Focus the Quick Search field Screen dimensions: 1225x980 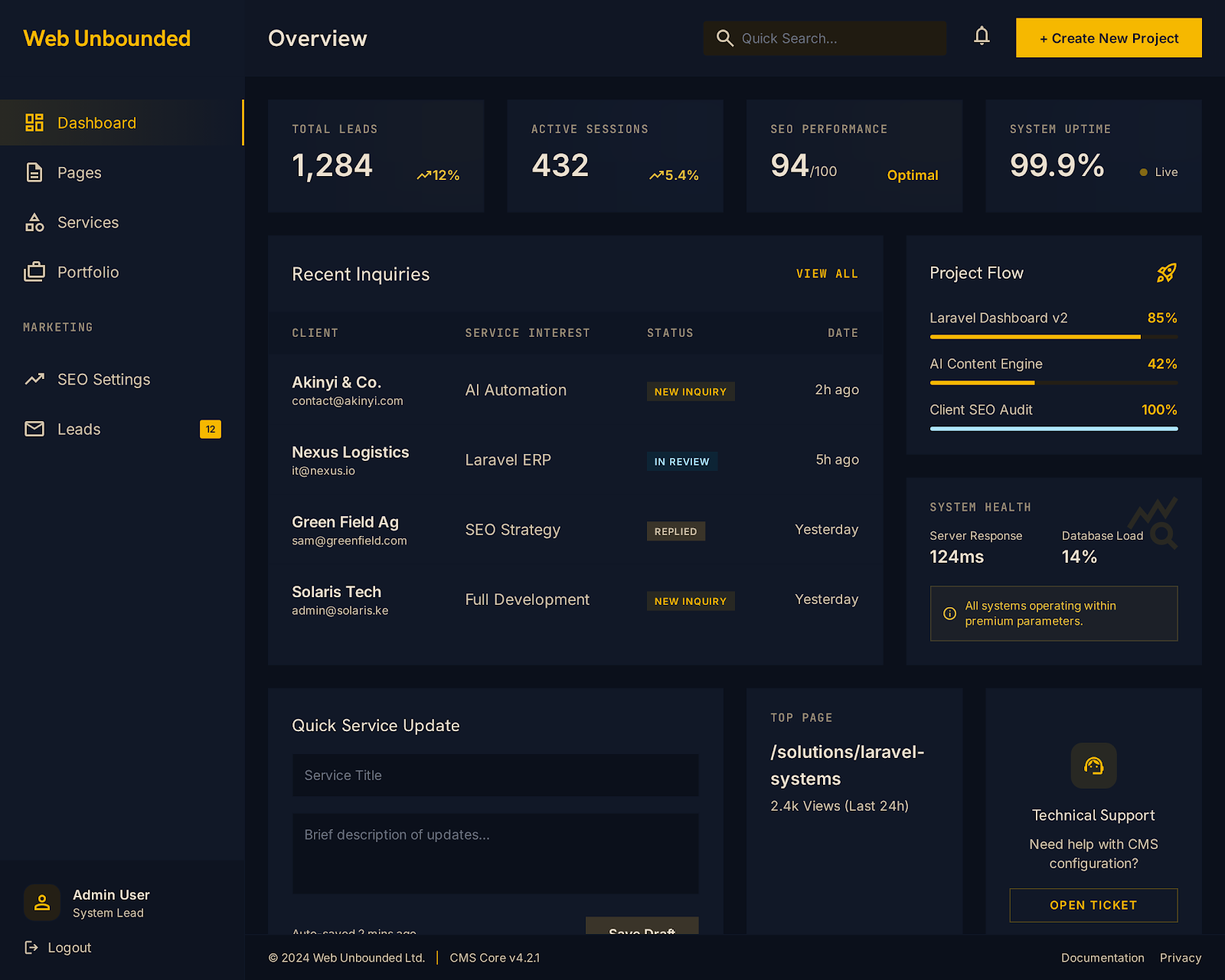825,38
